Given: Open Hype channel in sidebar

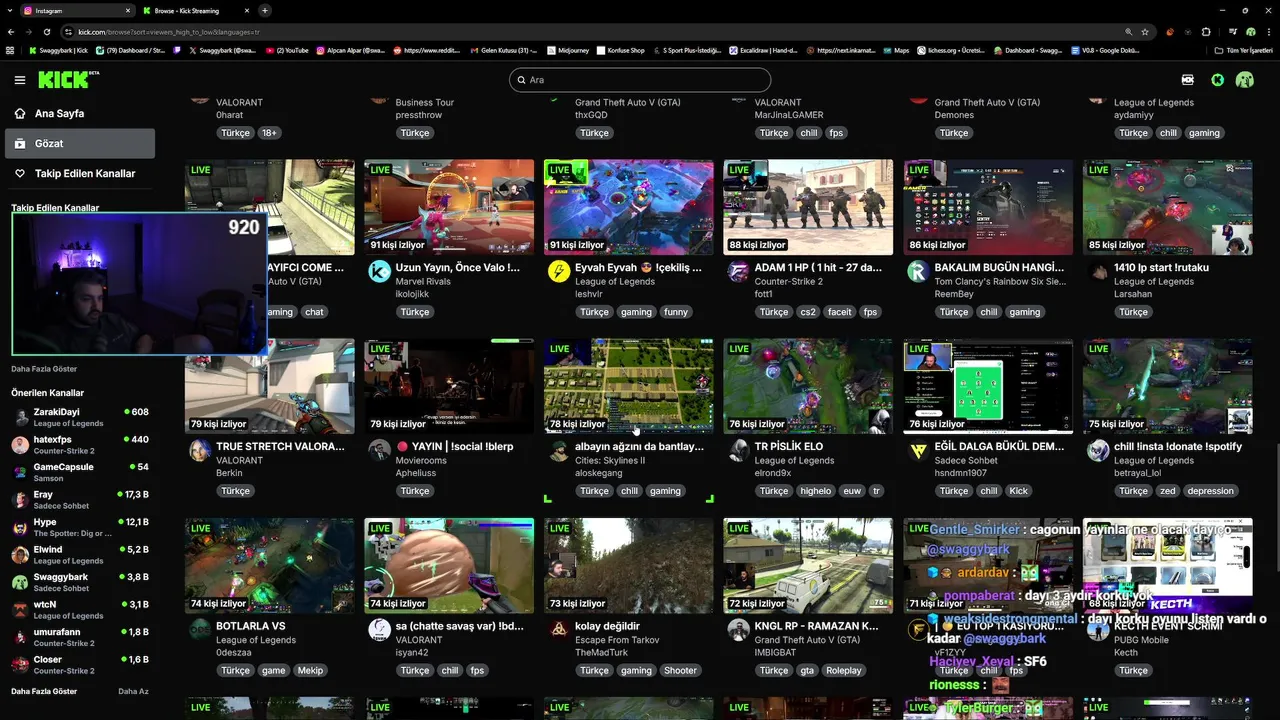Looking at the screenshot, I should 80,527.
